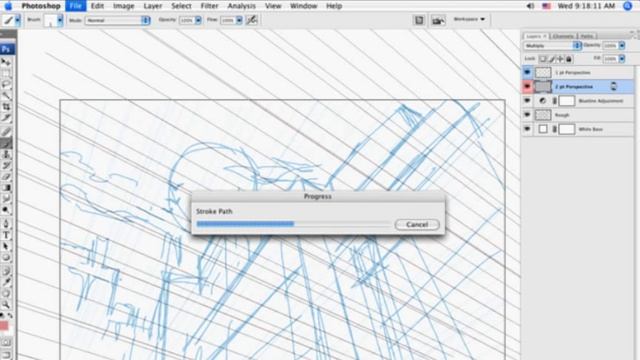Image resolution: width=640 pixels, height=360 pixels.
Task: Open the Photoshop application menu
Action: click(x=41, y=6)
